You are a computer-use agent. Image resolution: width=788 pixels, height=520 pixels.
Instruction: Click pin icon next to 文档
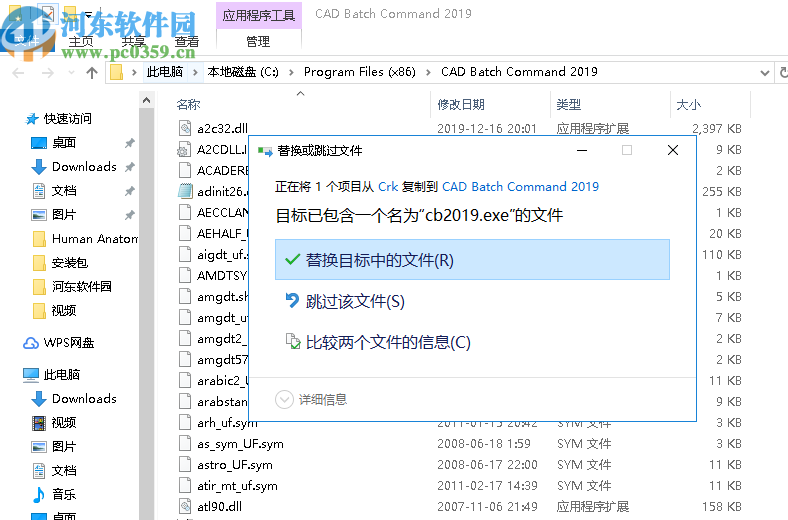click(x=130, y=191)
